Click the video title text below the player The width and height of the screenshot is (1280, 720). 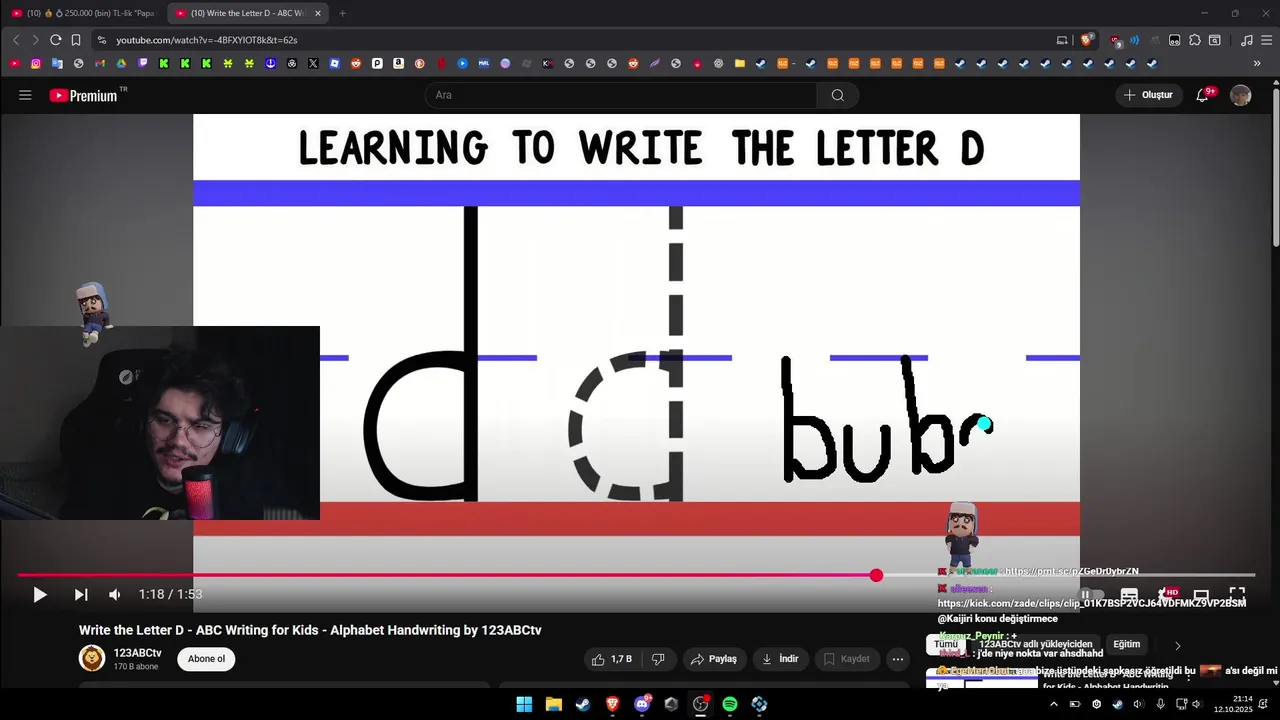pyautogui.click(x=310, y=630)
